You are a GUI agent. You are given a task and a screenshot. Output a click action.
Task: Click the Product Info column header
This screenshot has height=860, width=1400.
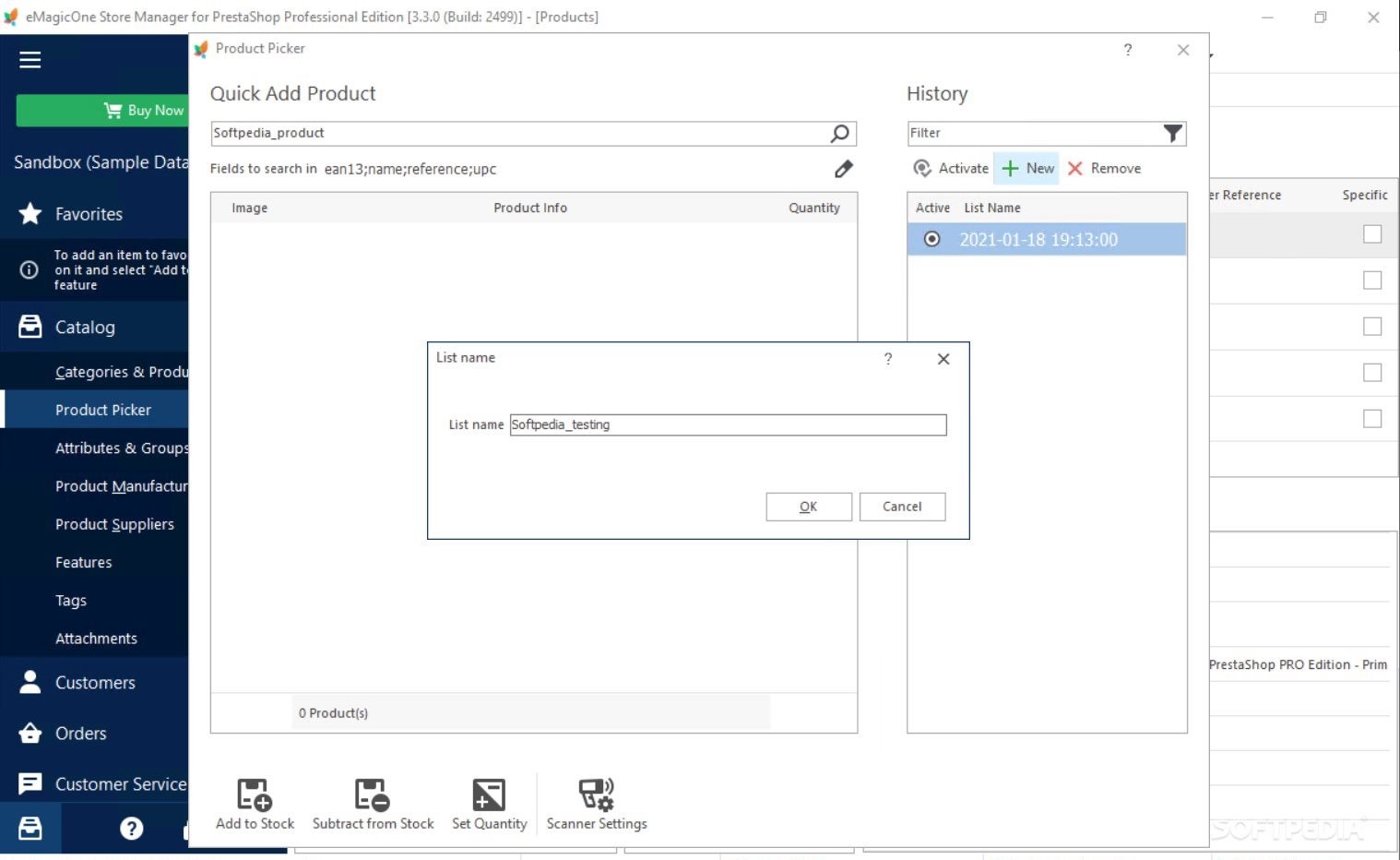point(530,208)
